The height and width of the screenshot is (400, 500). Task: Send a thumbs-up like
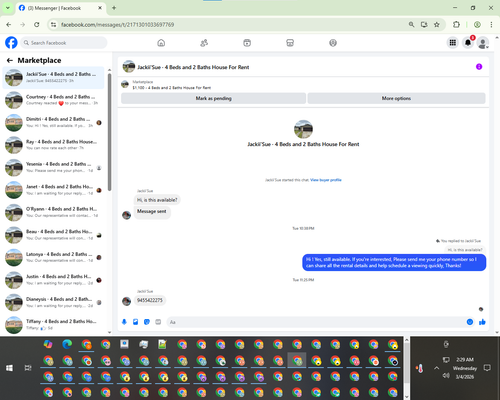(x=482, y=322)
